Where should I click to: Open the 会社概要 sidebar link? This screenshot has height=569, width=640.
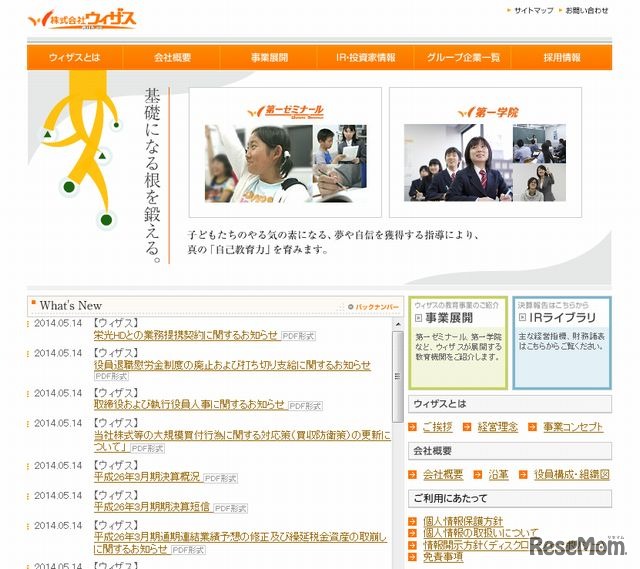(x=443, y=474)
